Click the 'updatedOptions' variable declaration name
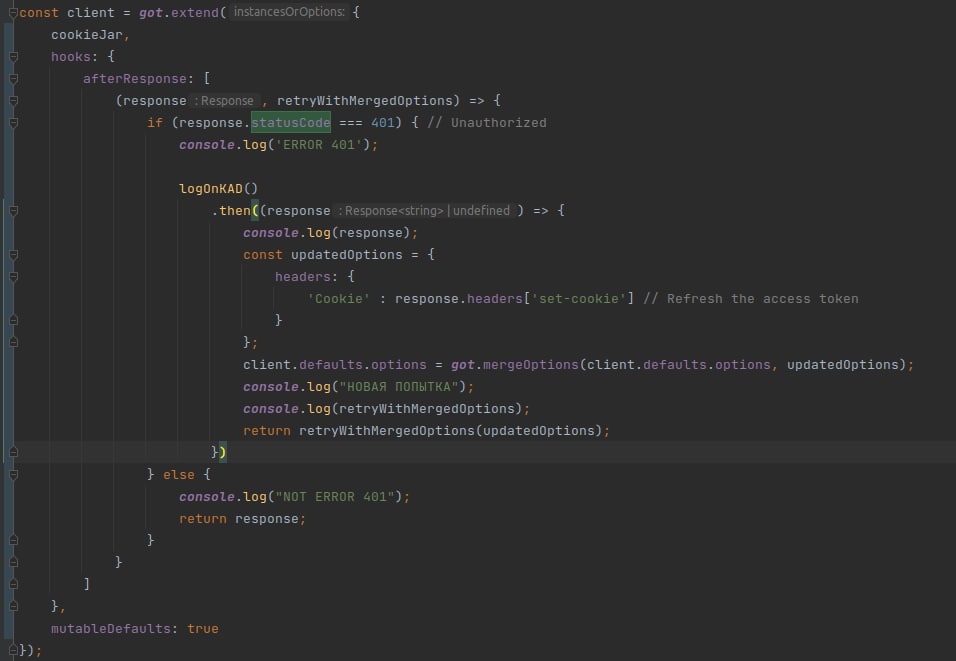Viewport: 956px width, 661px height. 346,254
